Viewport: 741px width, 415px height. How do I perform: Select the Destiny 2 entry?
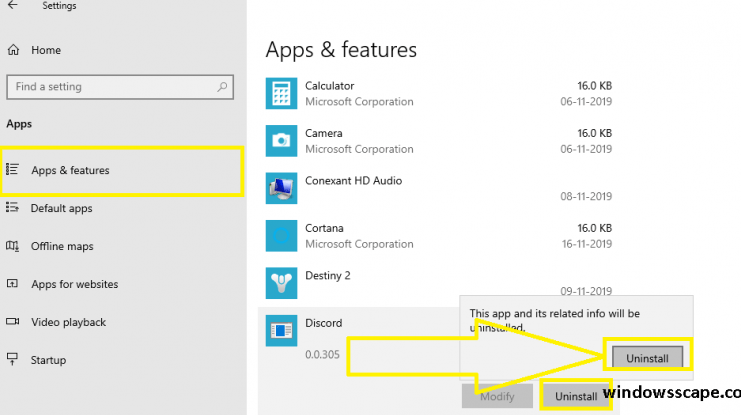coord(328,276)
